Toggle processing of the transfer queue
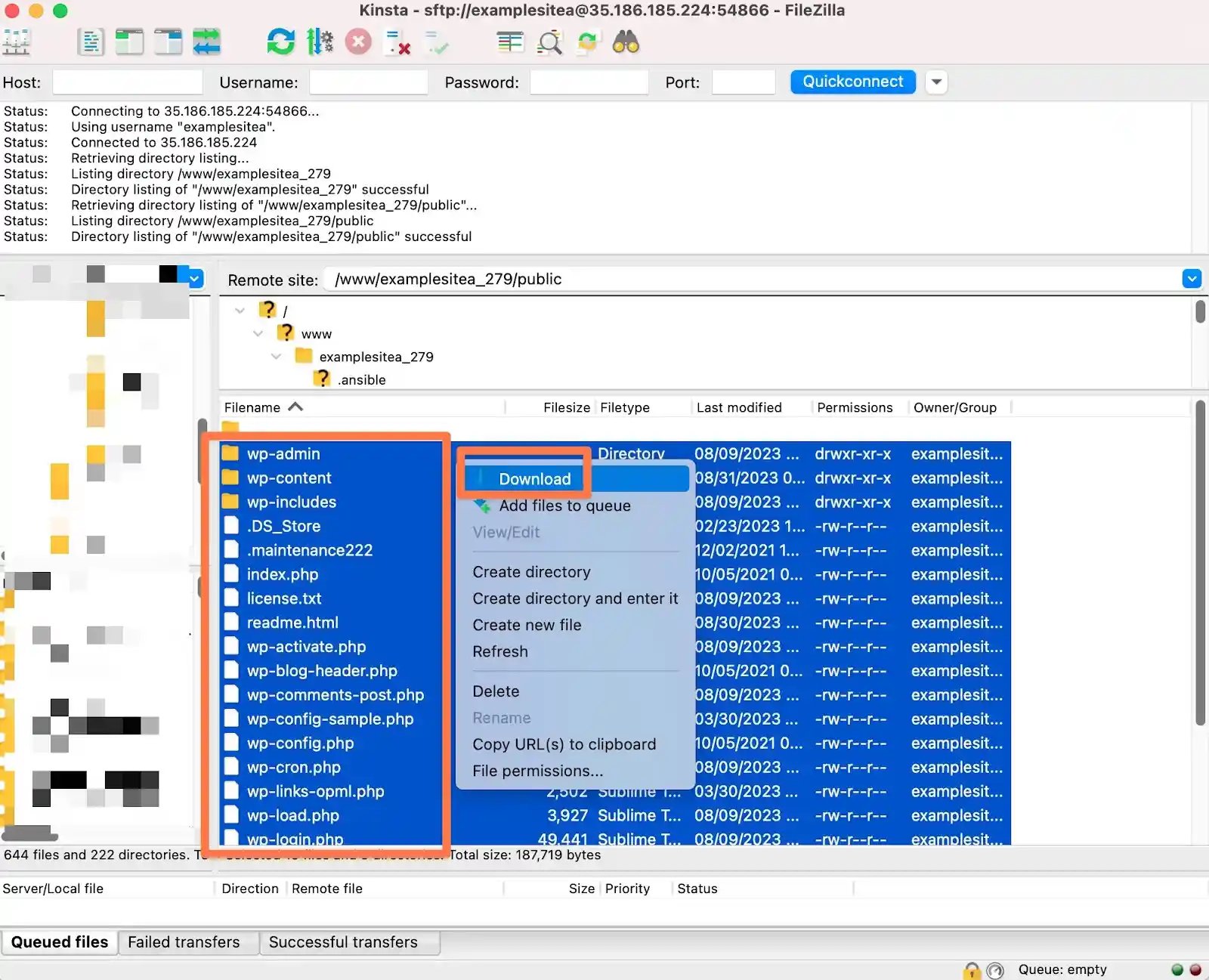 pos(320,42)
